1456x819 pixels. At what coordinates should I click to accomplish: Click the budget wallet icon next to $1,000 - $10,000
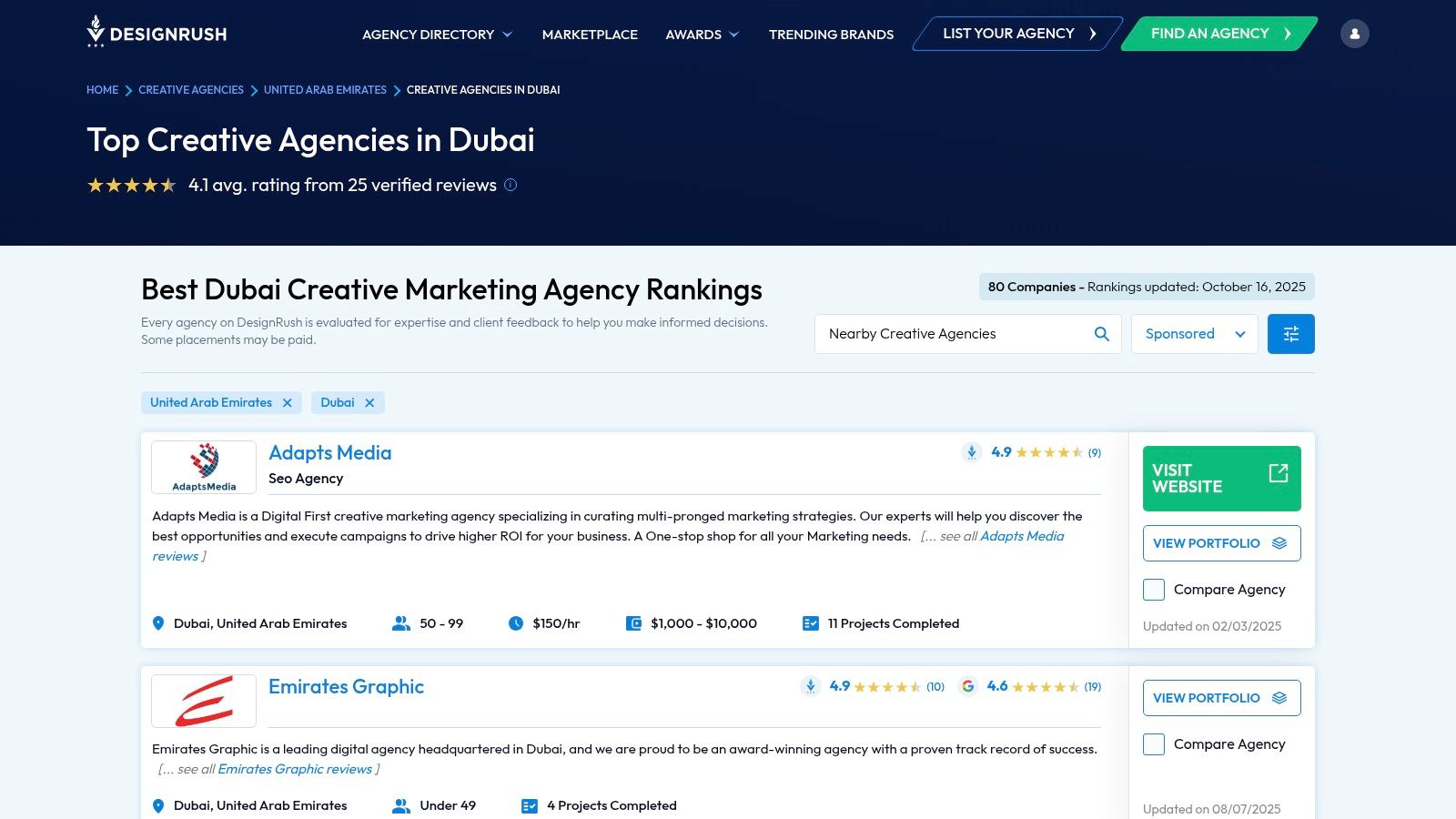coord(633,623)
